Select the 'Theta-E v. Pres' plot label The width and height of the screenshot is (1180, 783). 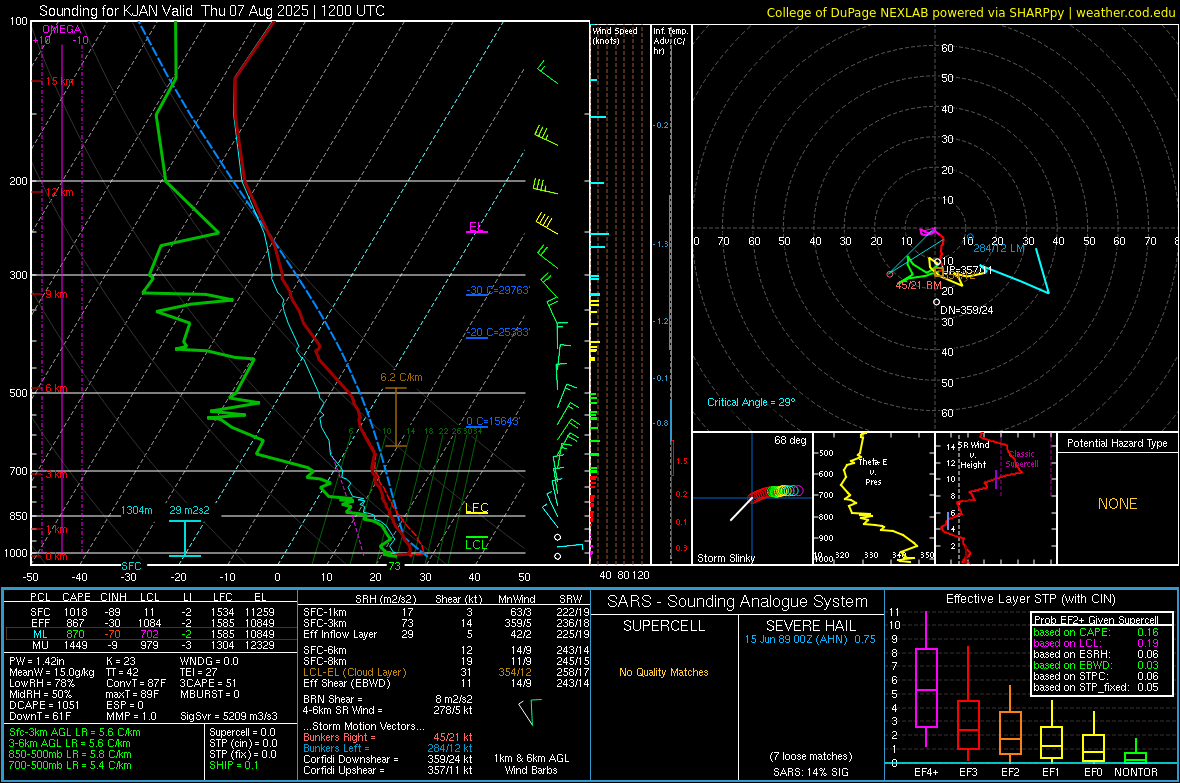873,471
